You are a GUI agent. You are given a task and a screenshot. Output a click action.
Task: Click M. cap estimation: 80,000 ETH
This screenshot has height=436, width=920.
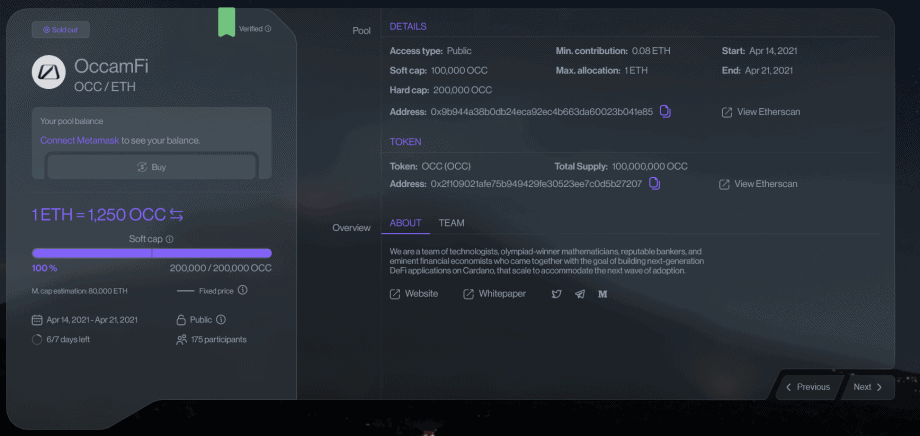click(x=80, y=290)
